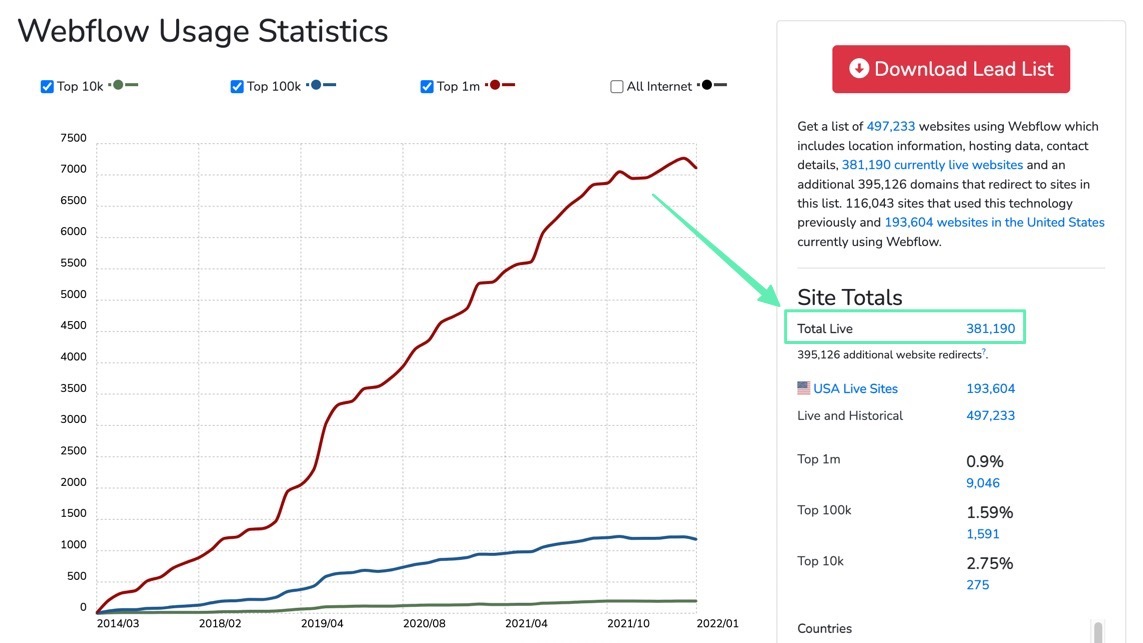Viewport: 1143px width, 643px height.
Task: Click the highlighted Total Live 381,190 value
Action: 990,328
